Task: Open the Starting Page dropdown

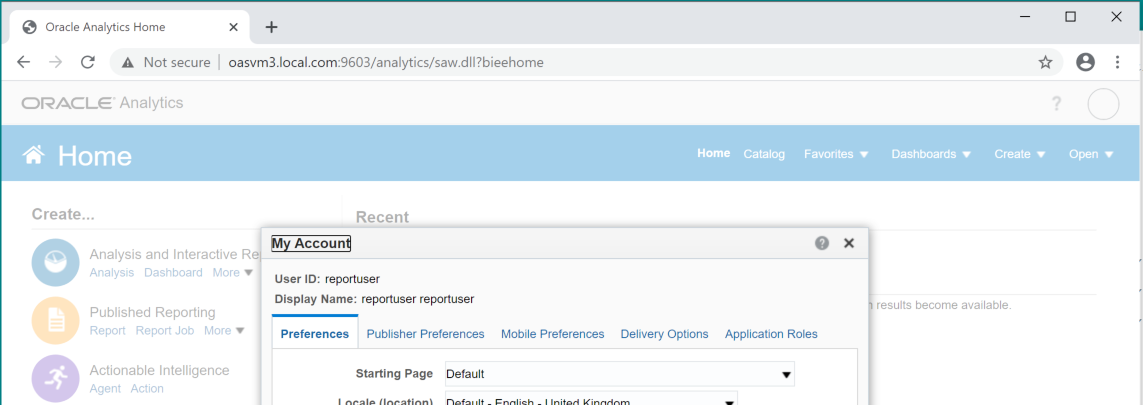Action: [620, 374]
